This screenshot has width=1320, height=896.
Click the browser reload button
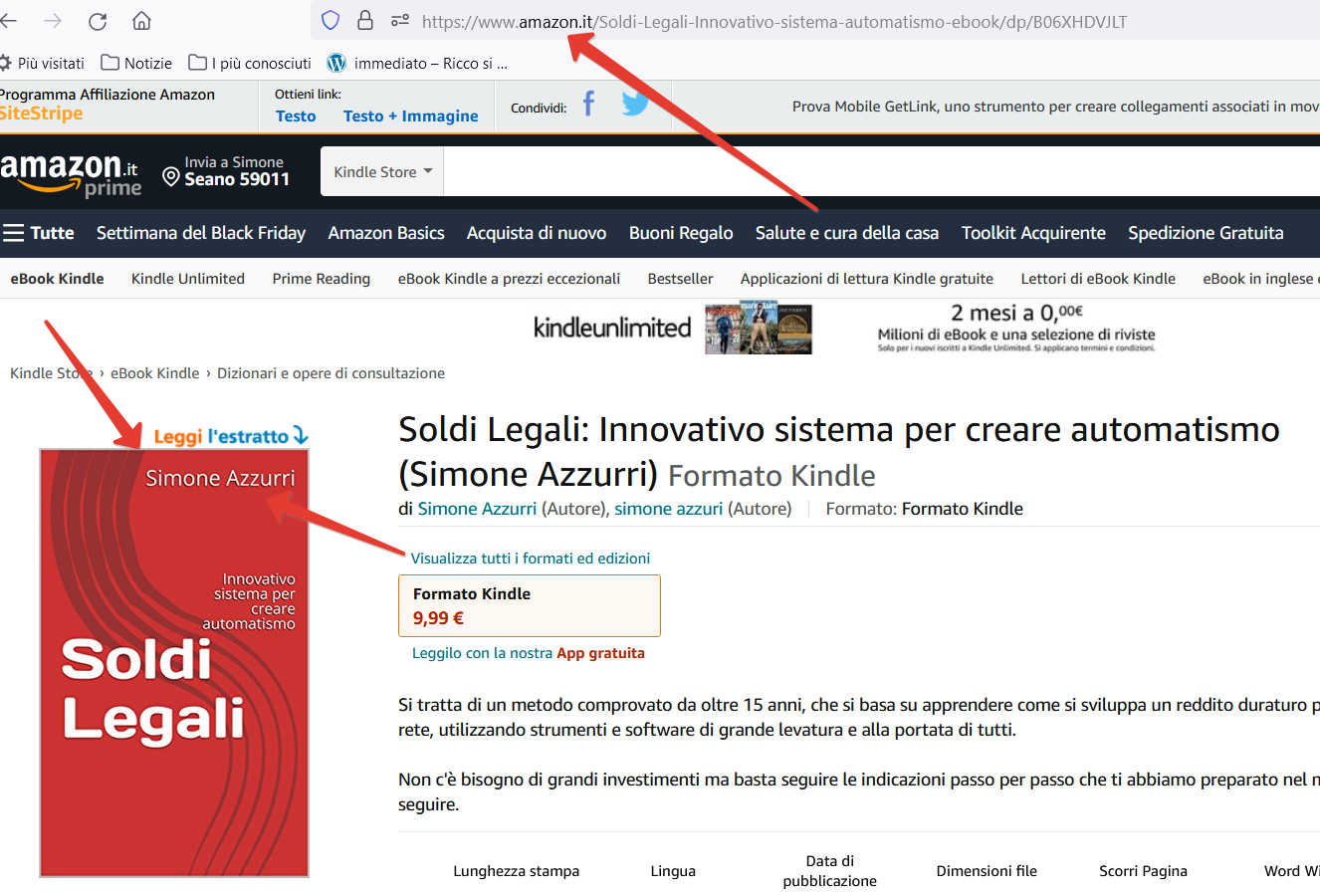[98, 21]
